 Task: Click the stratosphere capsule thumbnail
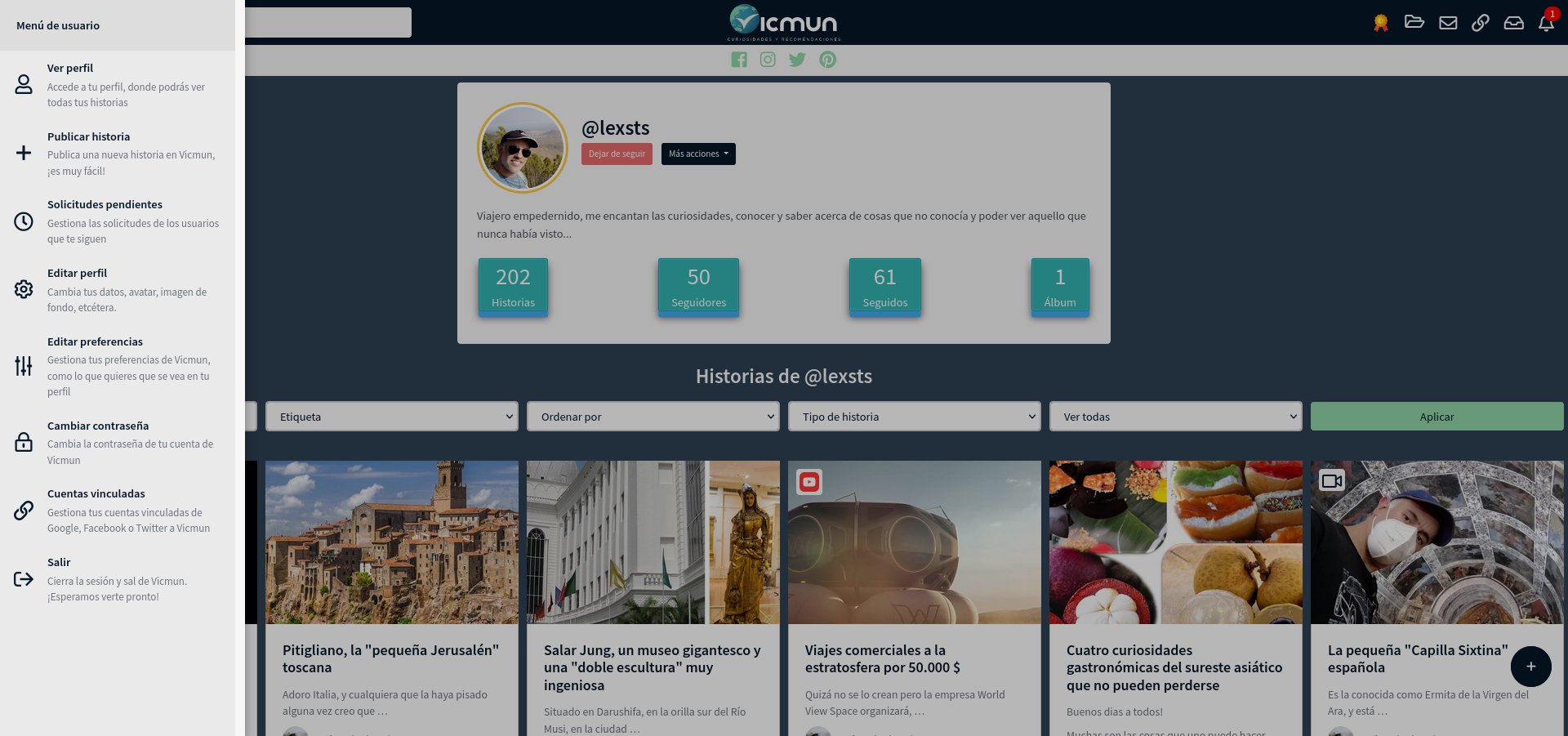(915, 542)
